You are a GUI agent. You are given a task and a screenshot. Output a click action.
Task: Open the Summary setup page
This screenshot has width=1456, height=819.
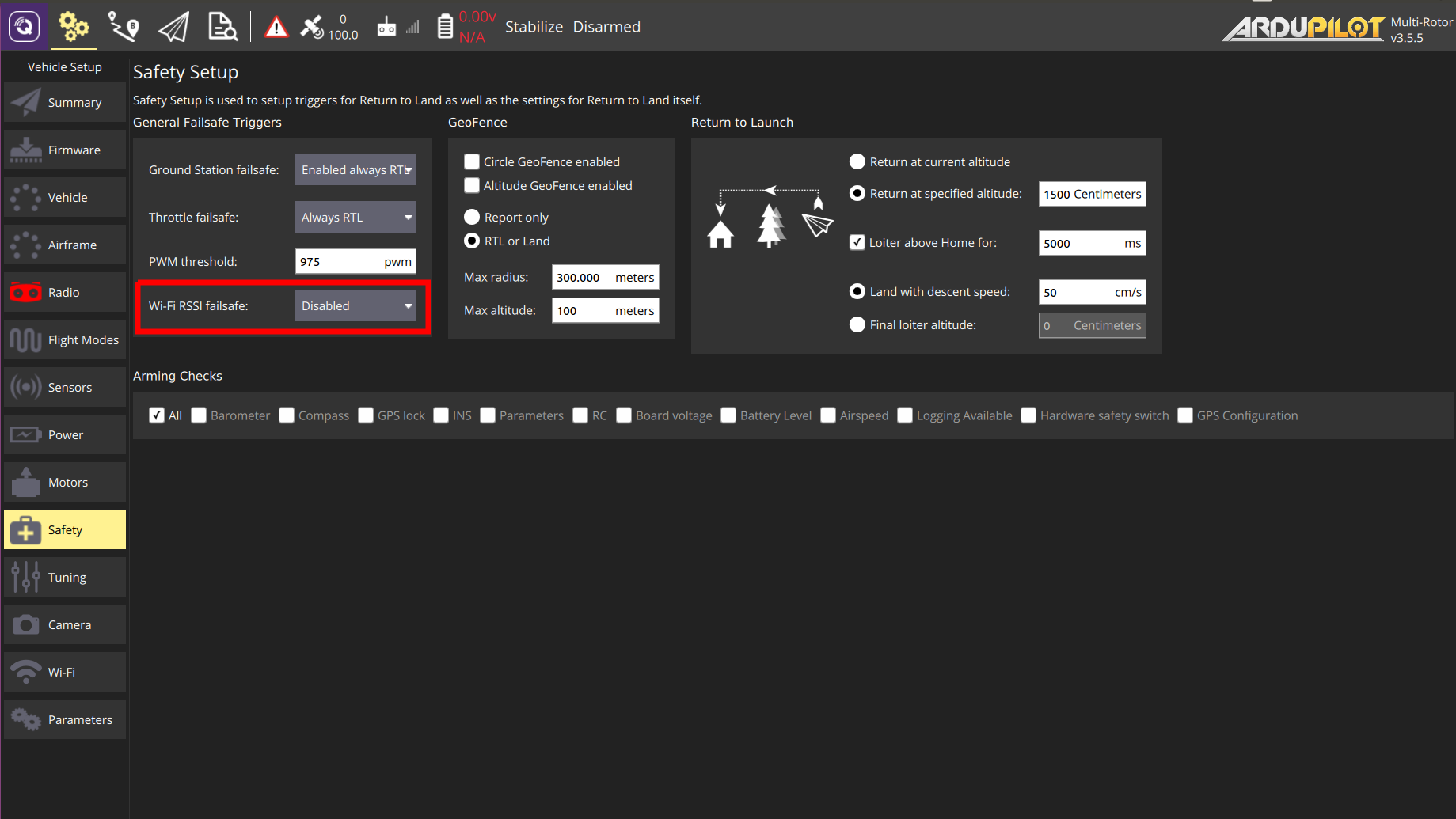click(65, 102)
